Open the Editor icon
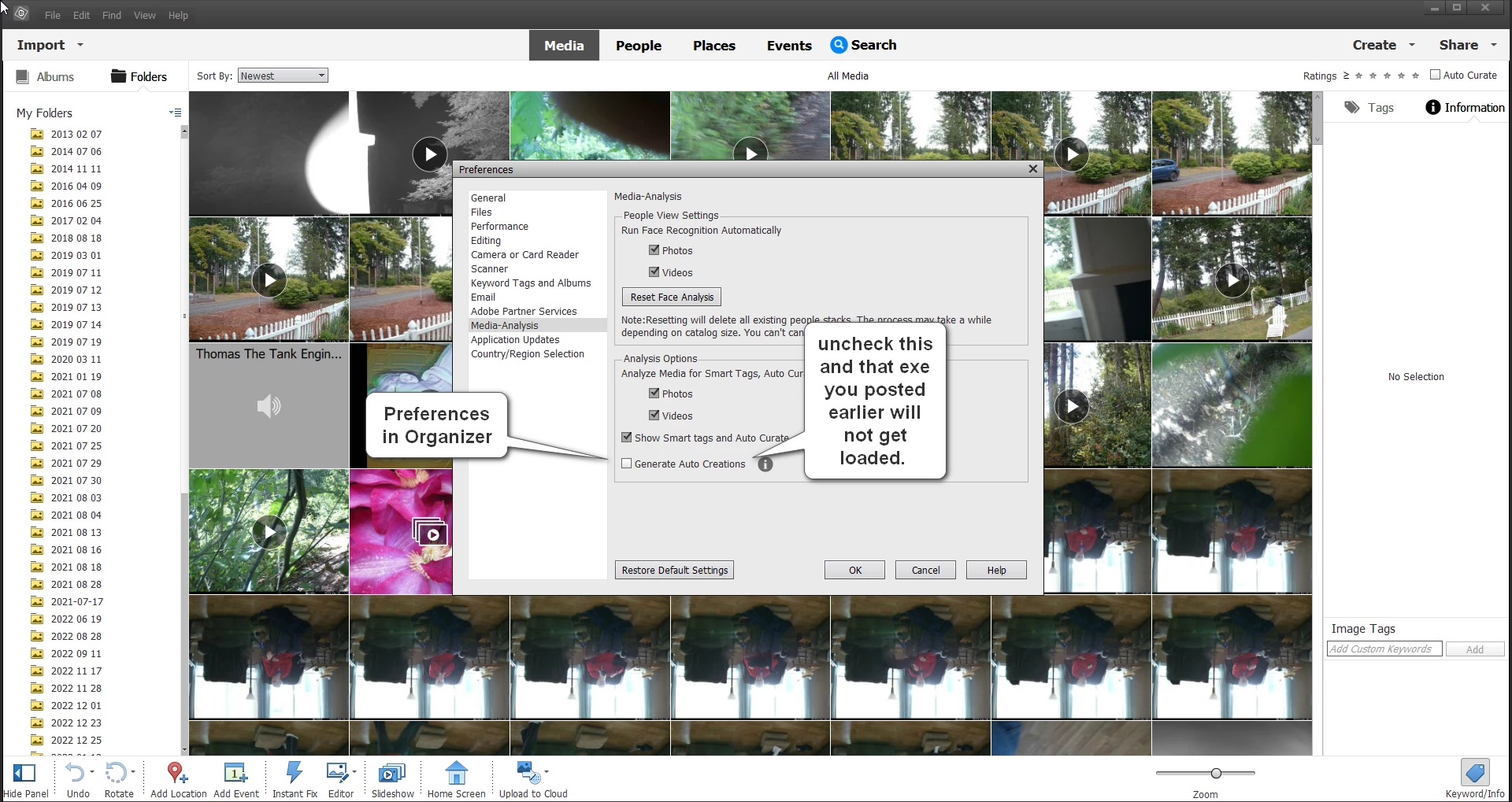Image resolution: width=1512 pixels, height=802 pixels. pyautogui.click(x=337, y=772)
